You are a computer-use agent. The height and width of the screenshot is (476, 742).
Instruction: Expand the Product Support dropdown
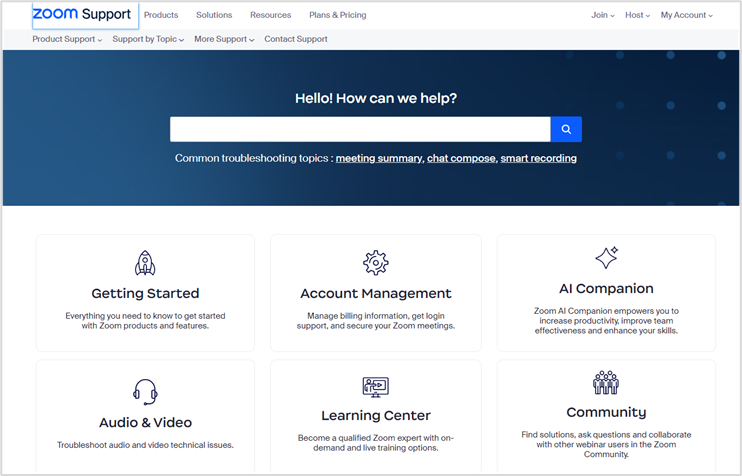pyautogui.click(x=67, y=39)
